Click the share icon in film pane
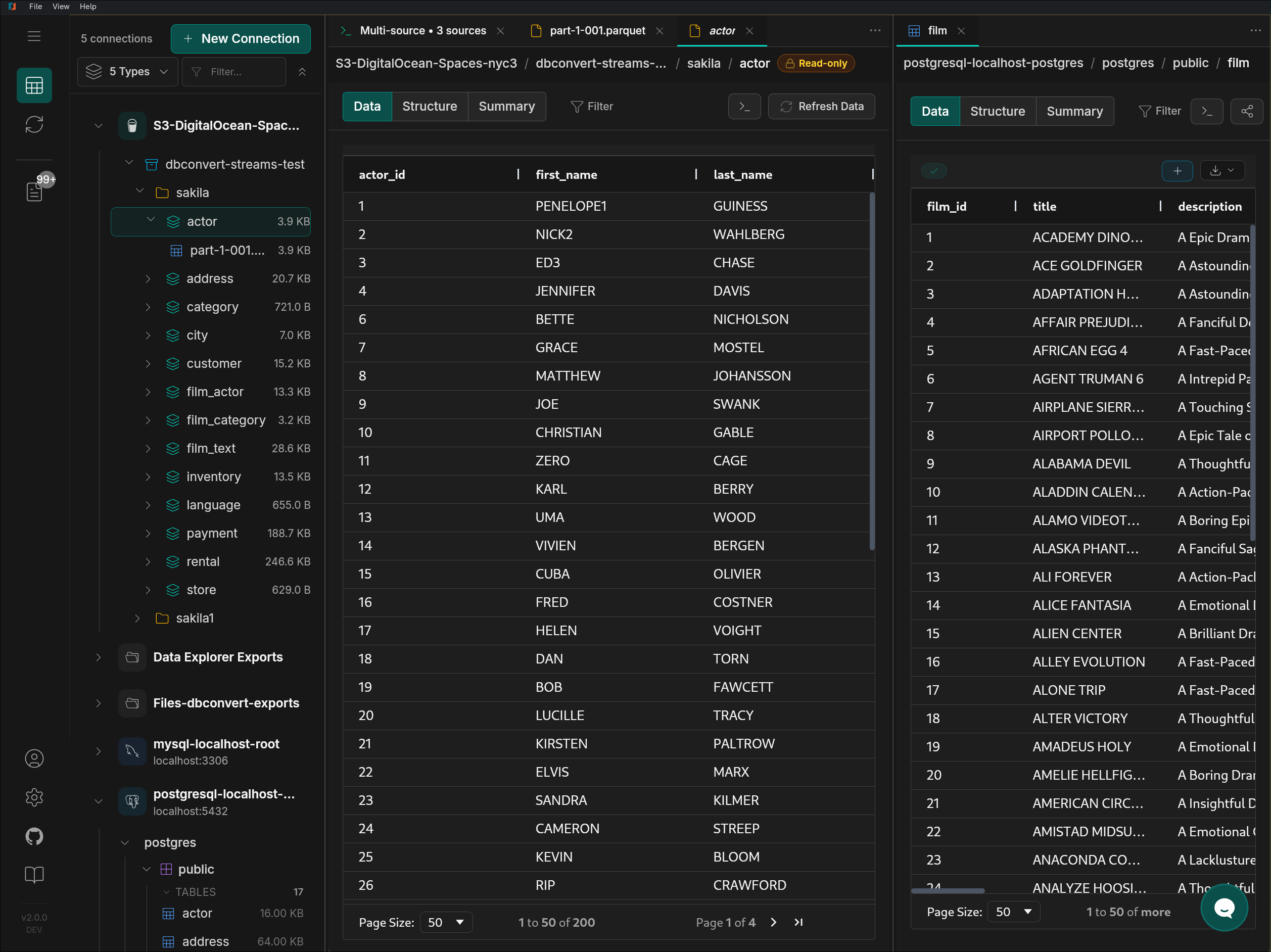This screenshot has width=1271, height=952. pos(1246,112)
